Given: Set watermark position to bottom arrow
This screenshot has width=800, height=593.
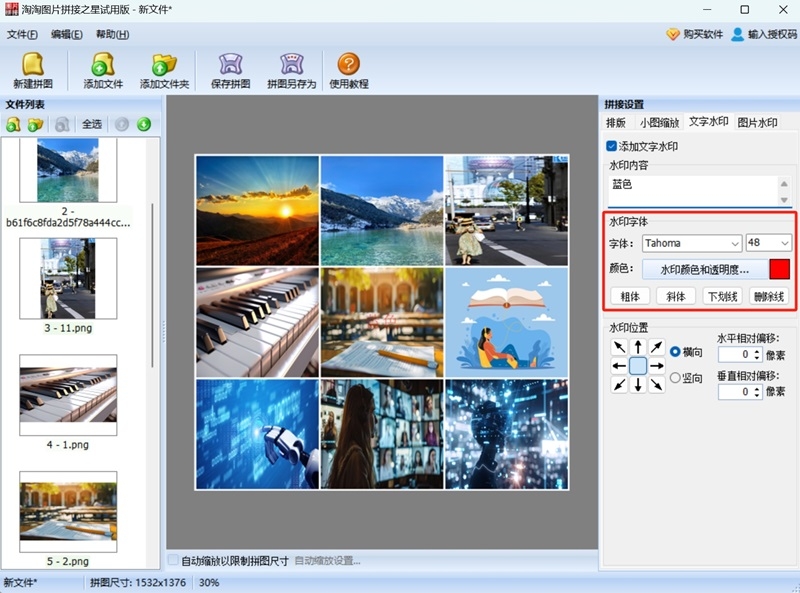Looking at the screenshot, I should point(638,384).
